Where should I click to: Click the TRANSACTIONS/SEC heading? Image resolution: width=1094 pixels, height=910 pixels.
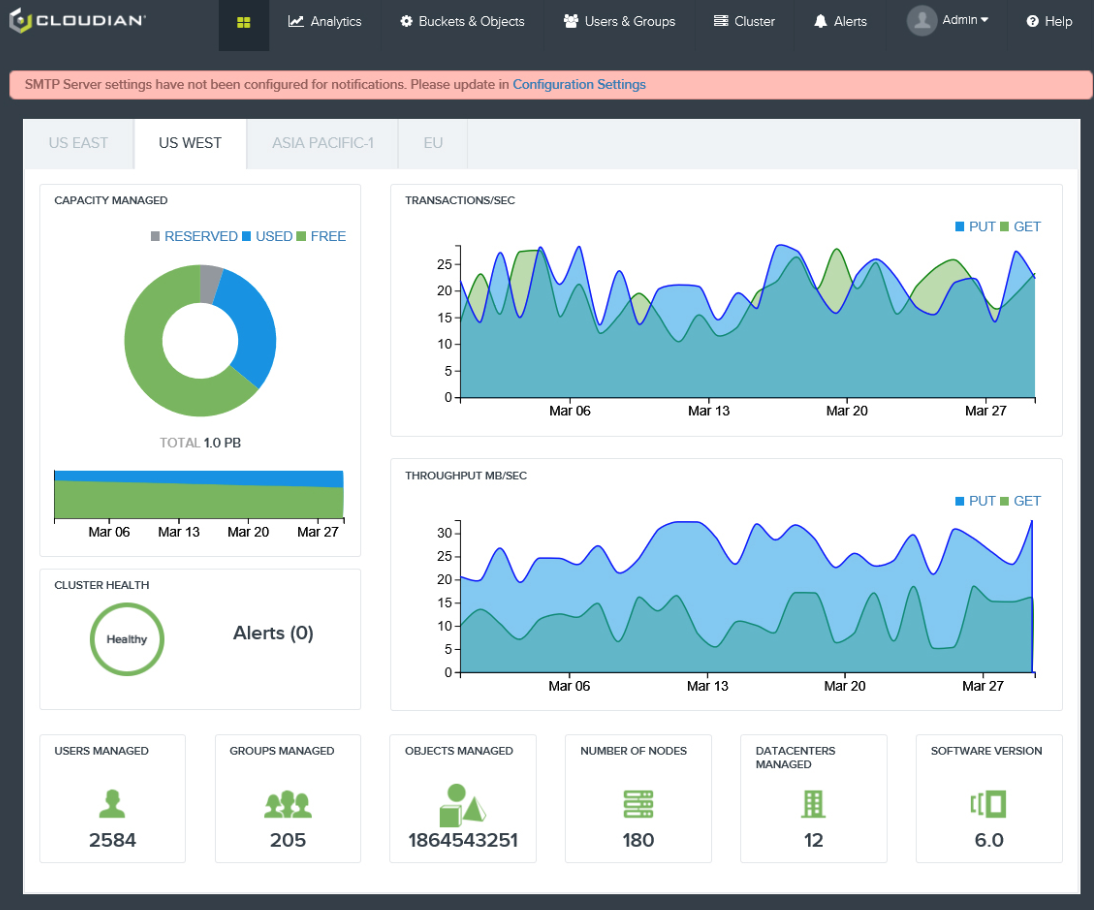460,200
